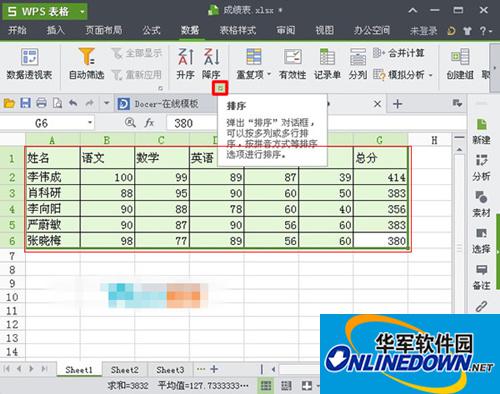Viewport: 500px width, 394px height.
Task: Click the magnifier icon beside fx
Action: (x=130, y=123)
